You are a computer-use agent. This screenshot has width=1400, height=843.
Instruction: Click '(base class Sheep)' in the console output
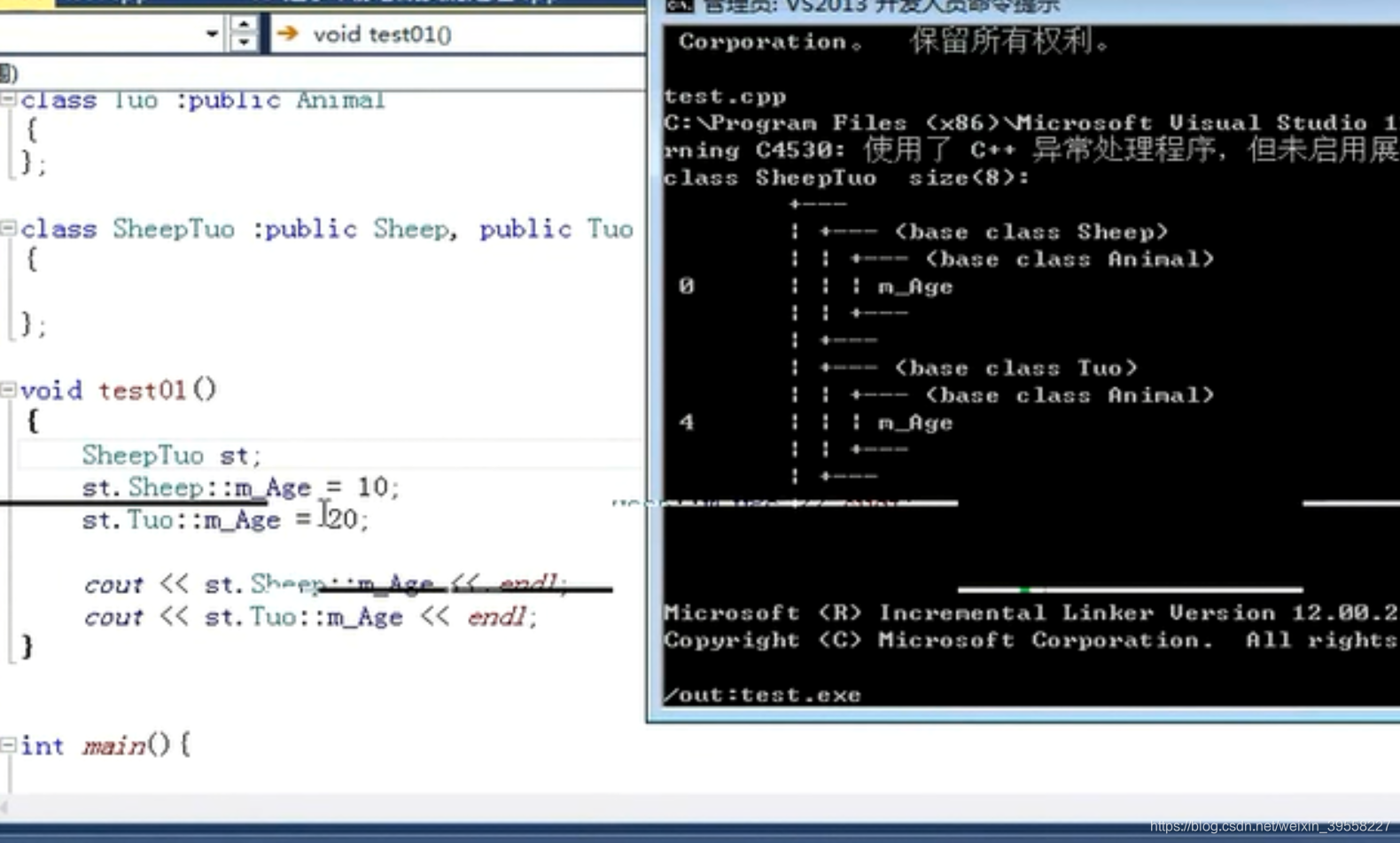point(1031,232)
